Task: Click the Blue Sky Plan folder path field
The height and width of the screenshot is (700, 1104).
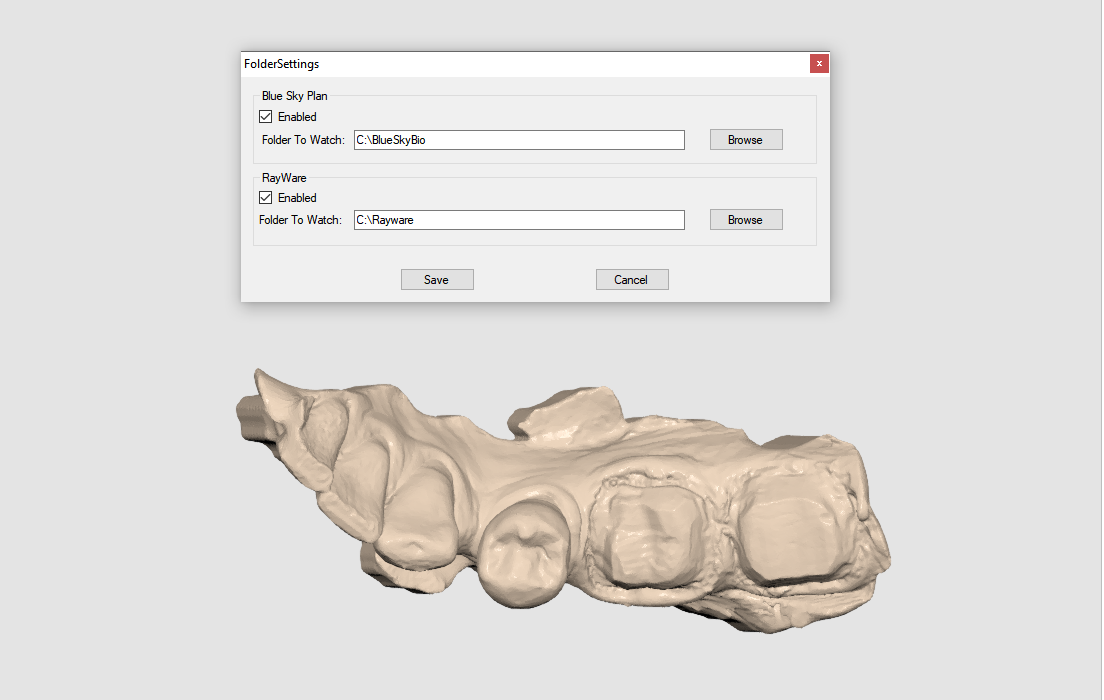Action: 519,140
